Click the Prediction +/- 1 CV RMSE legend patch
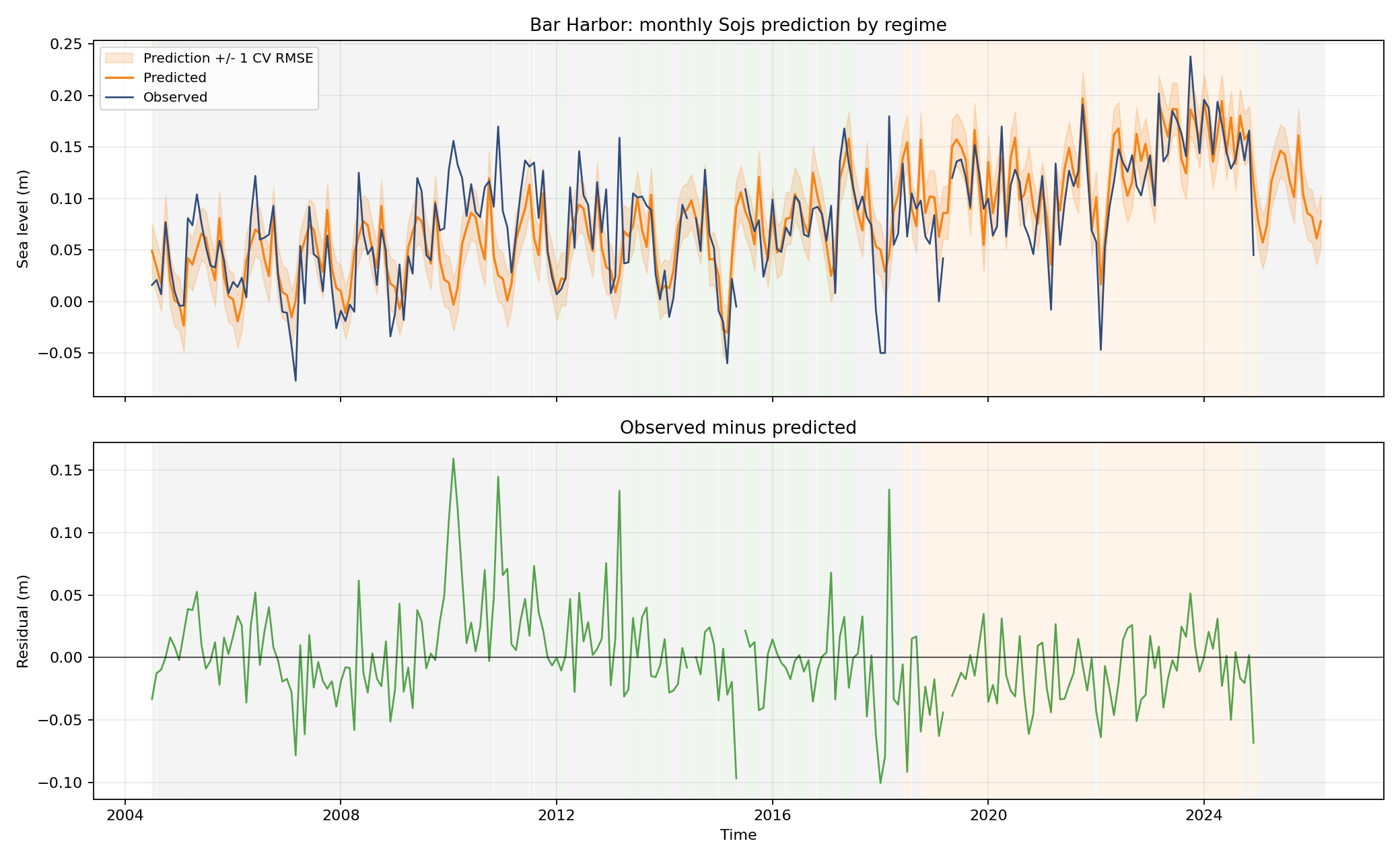1400x862 pixels. pos(120,58)
